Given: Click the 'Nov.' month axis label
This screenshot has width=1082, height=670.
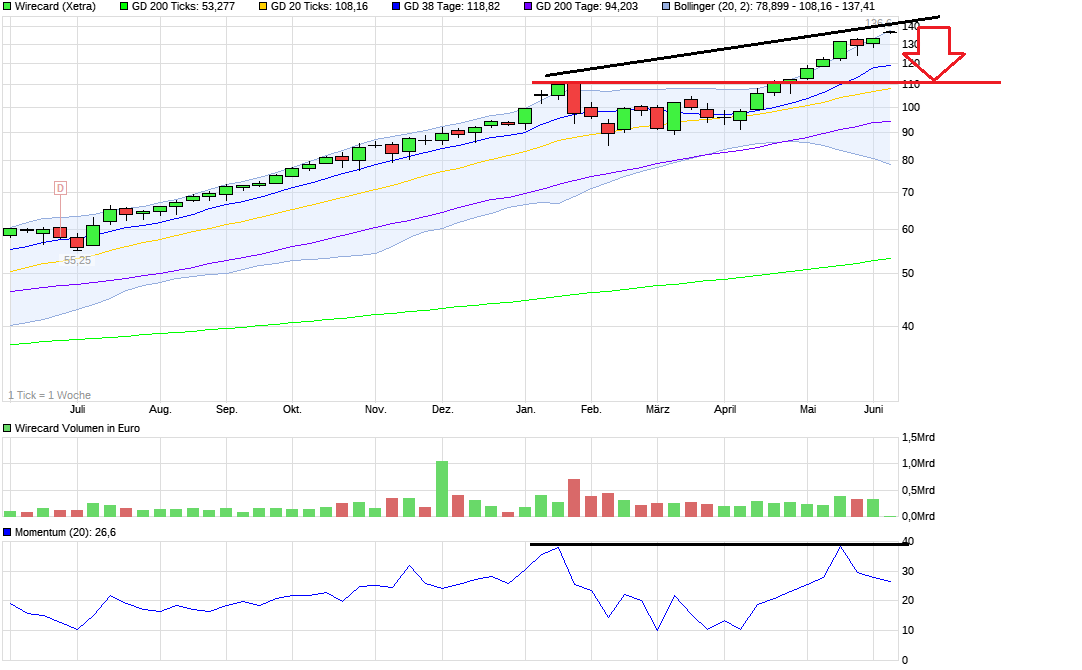Looking at the screenshot, I should 375,409.
